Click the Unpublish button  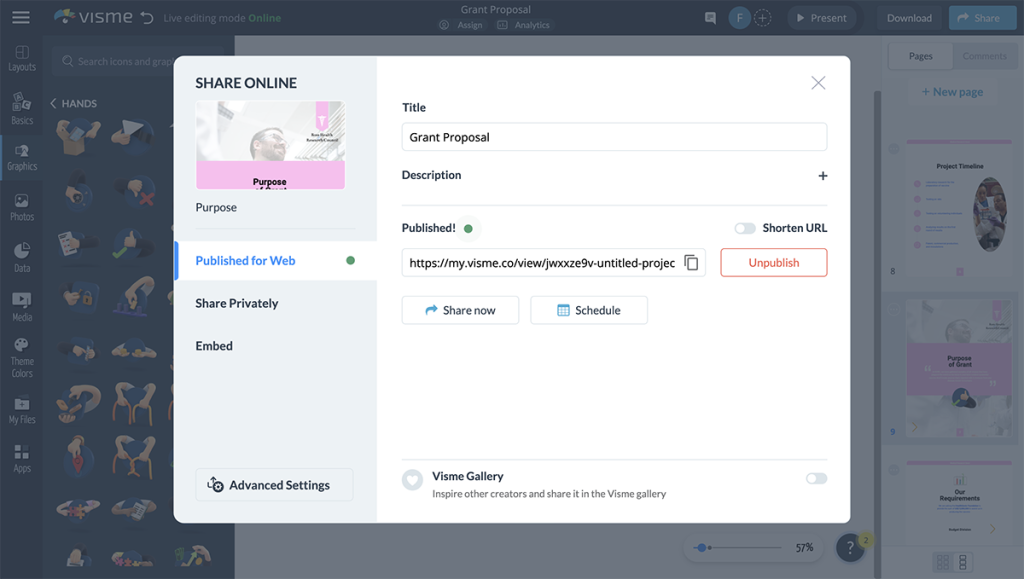click(x=773, y=263)
